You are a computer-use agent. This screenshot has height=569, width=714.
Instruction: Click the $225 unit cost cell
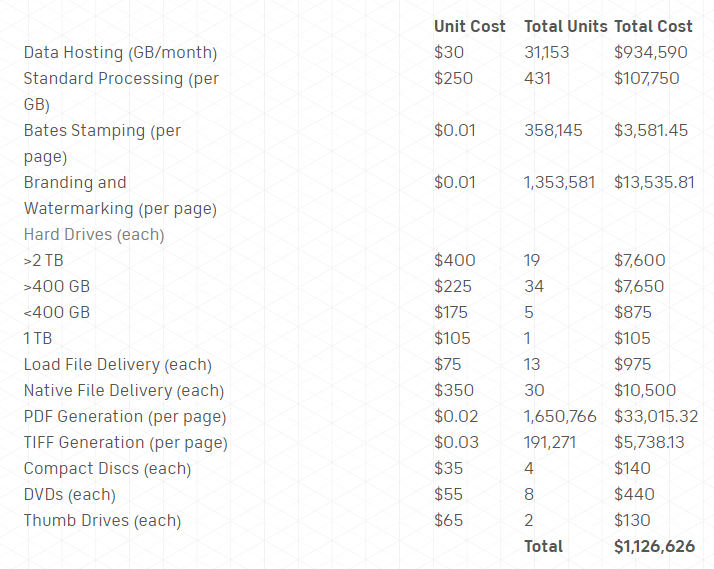[451, 286]
